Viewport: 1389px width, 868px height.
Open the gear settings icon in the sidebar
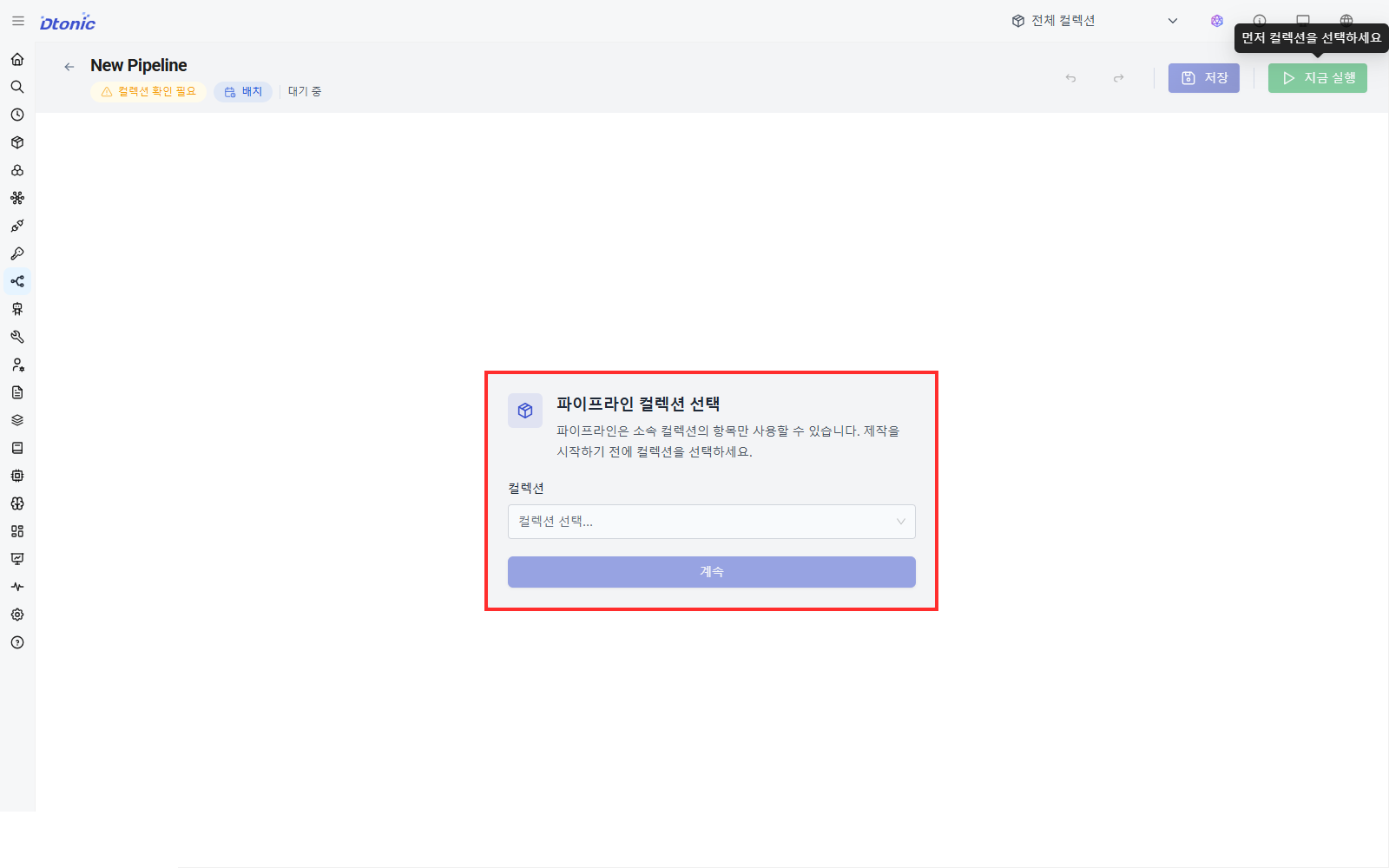point(17,615)
